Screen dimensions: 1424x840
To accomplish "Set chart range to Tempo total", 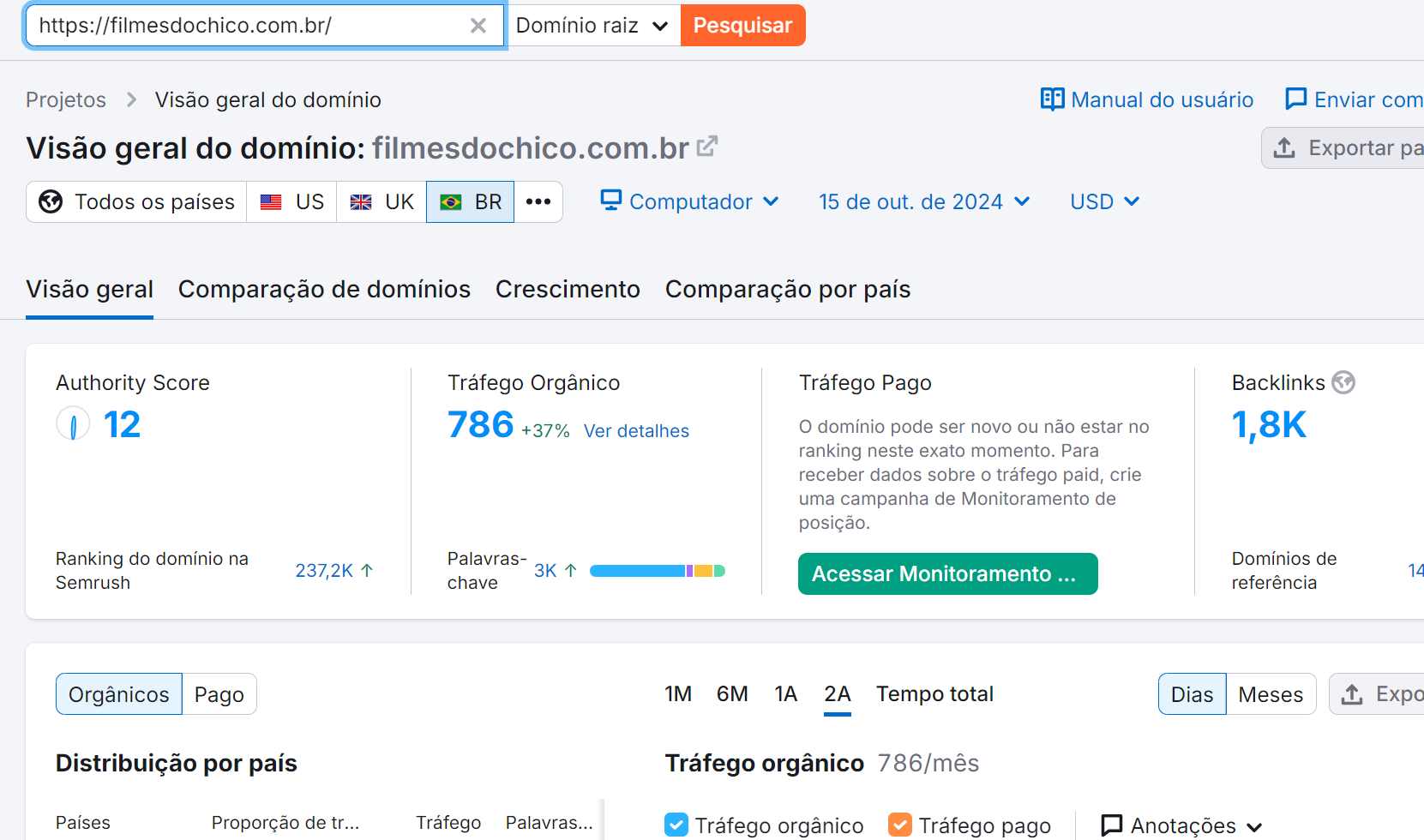I will point(934,694).
